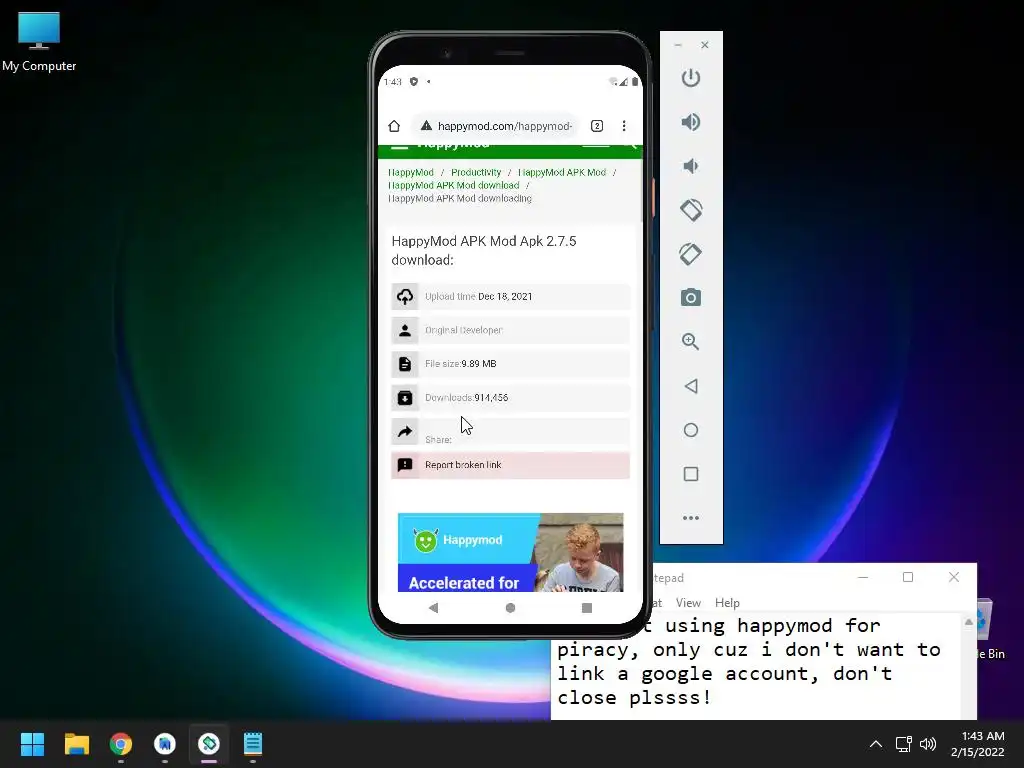Activate the emulator zoom magnifier icon
The height and width of the screenshot is (768, 1024).
(x=690, y=342)
